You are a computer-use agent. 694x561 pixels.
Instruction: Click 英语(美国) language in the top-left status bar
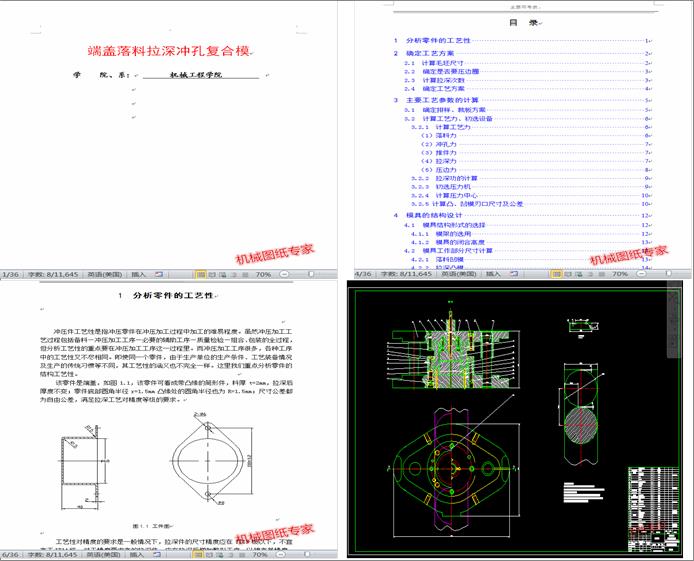point(104,274)
